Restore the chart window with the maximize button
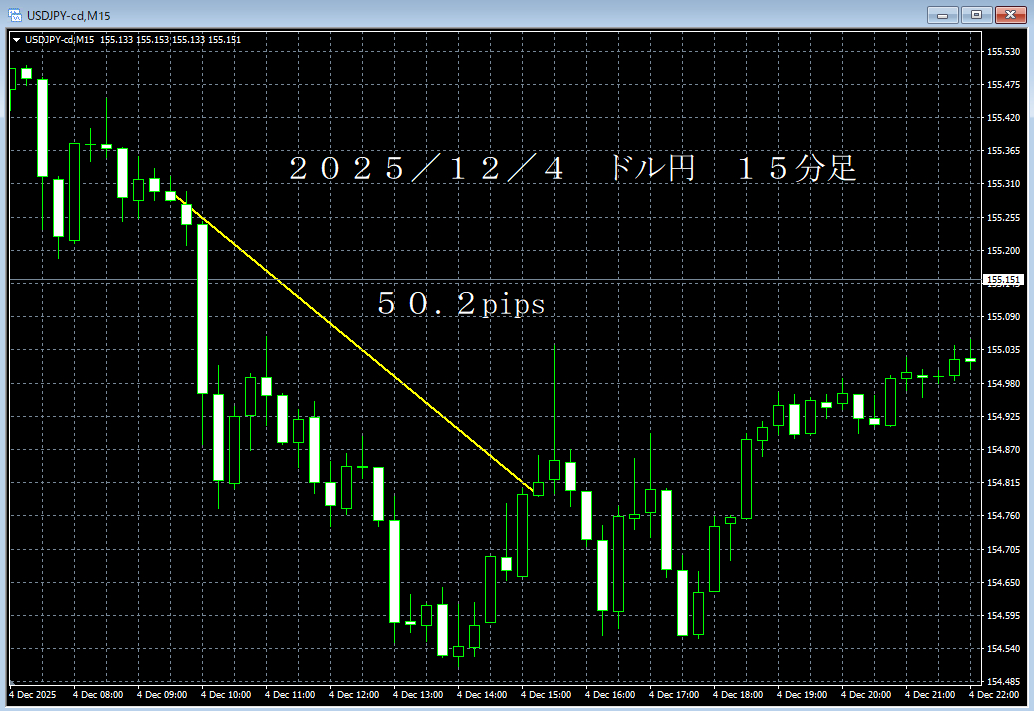The width and height of the screenshot is (1034, 711). point(976,15)
